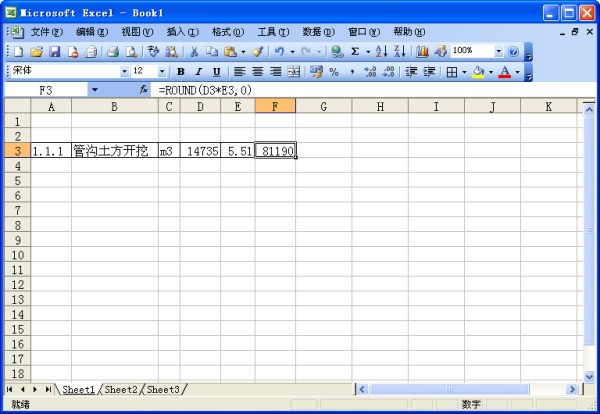Select cell containing 管沟土方开挖

[x=114, y=151]
